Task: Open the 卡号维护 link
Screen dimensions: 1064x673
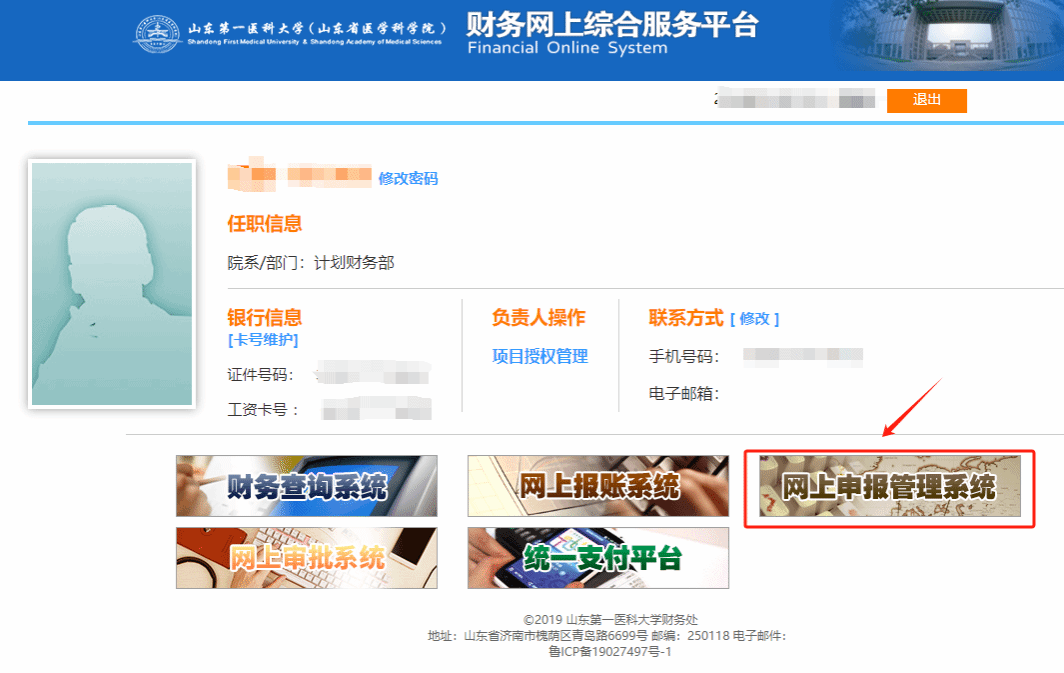Action: 263,340
